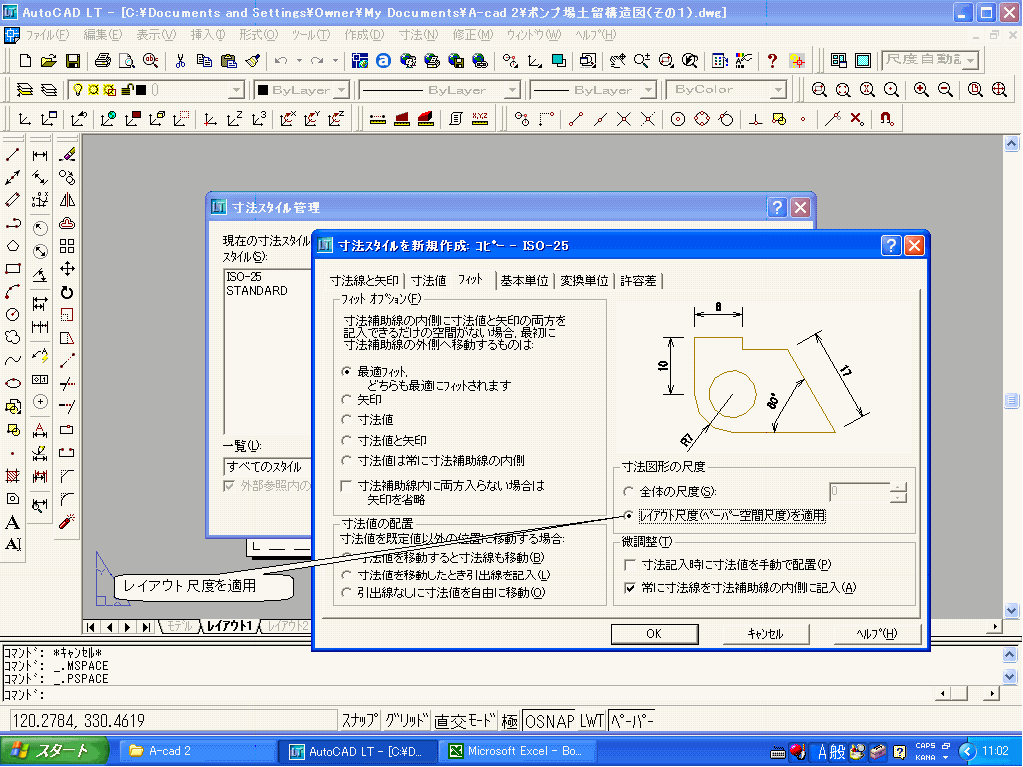Open the 寸法(N) menu
The image size is (1023, 767).
coord(418,35)
